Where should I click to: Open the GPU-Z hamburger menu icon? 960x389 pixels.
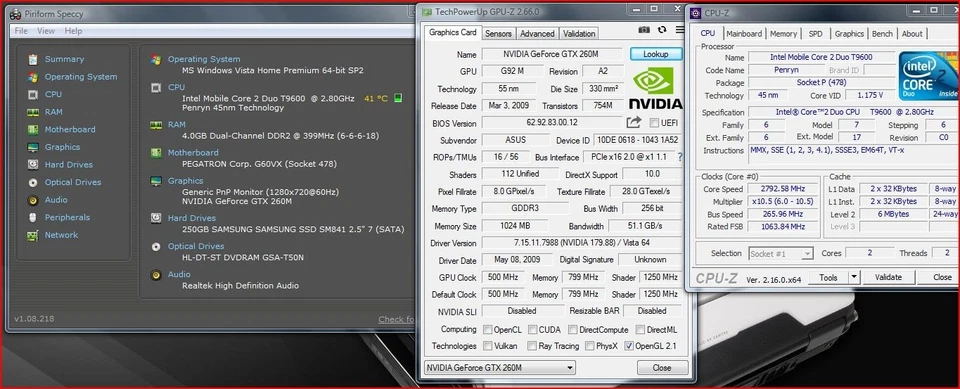[x=680, y=29]
